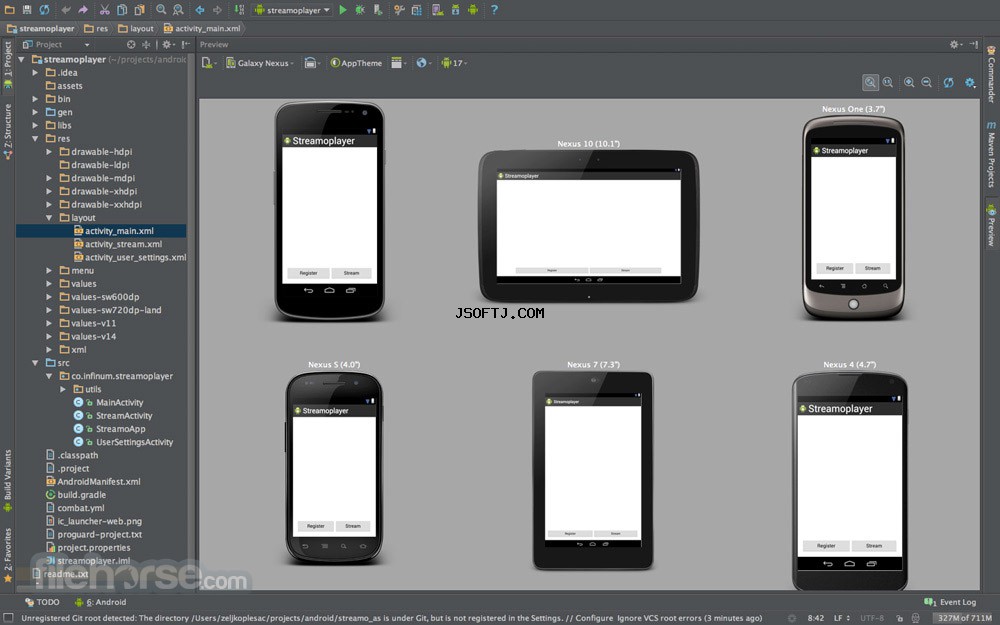Collapse the res folder
Viewport: 1000px width, 625px height.
(36, 138)
